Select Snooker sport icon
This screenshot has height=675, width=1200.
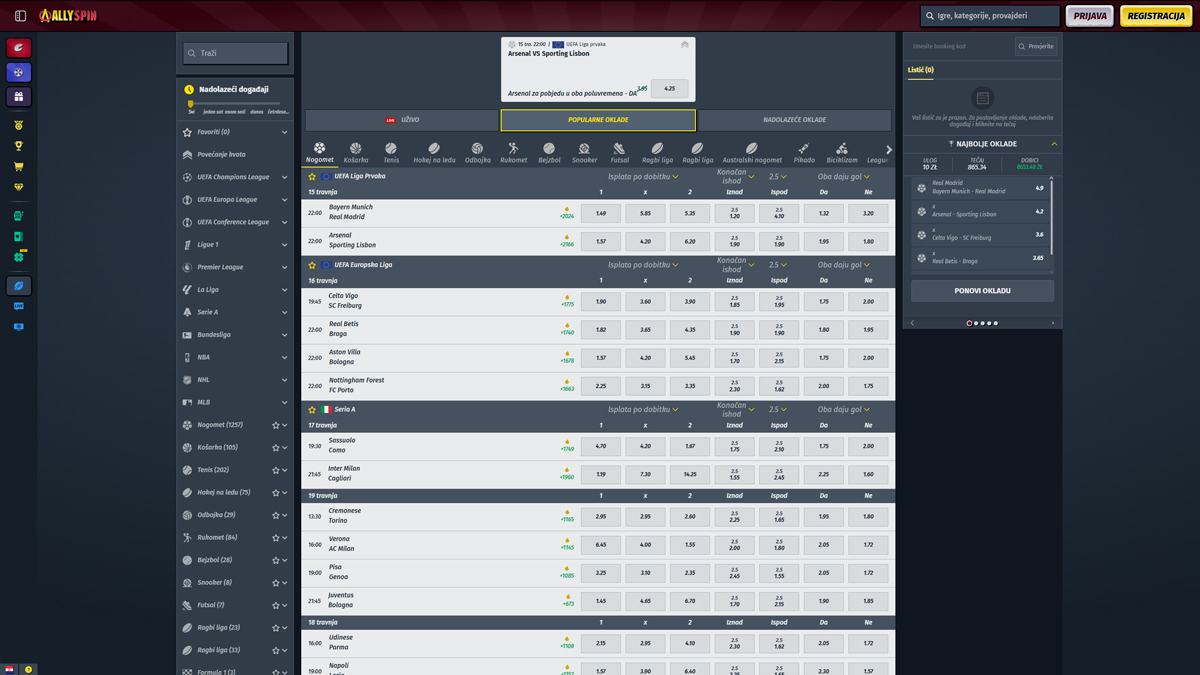click(584, 153)
